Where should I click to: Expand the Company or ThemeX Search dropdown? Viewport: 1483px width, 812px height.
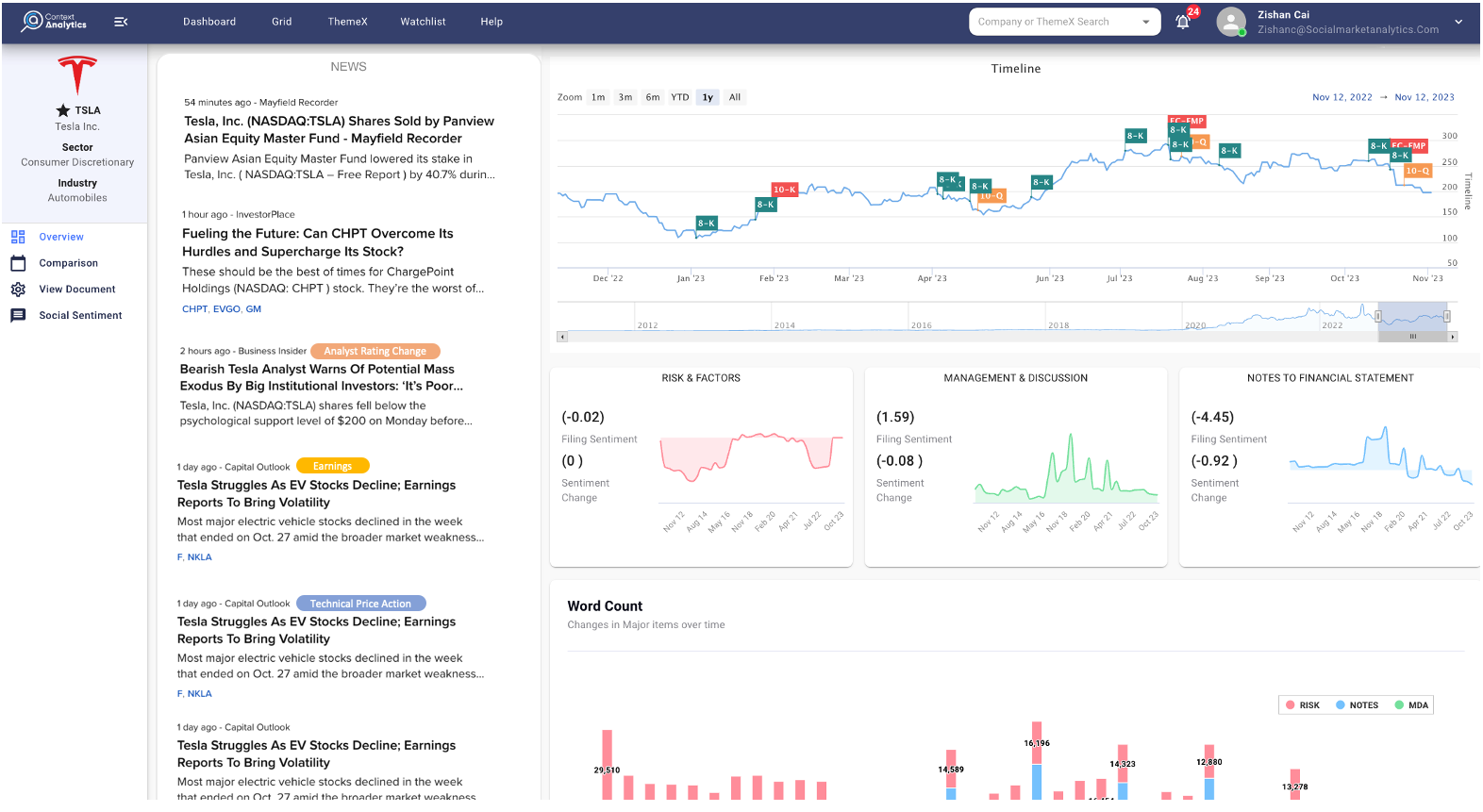[1146, 22]
